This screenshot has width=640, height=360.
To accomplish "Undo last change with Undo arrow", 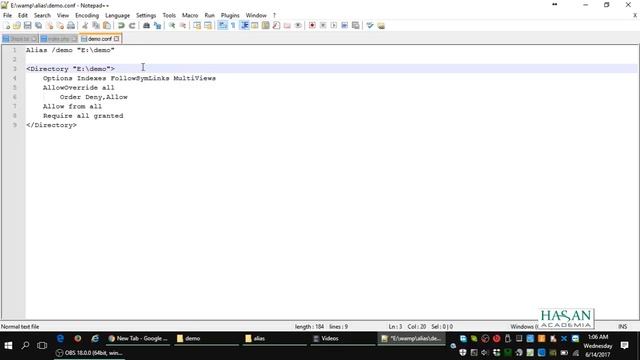I will pyautogui.click(x=121, y=26).
